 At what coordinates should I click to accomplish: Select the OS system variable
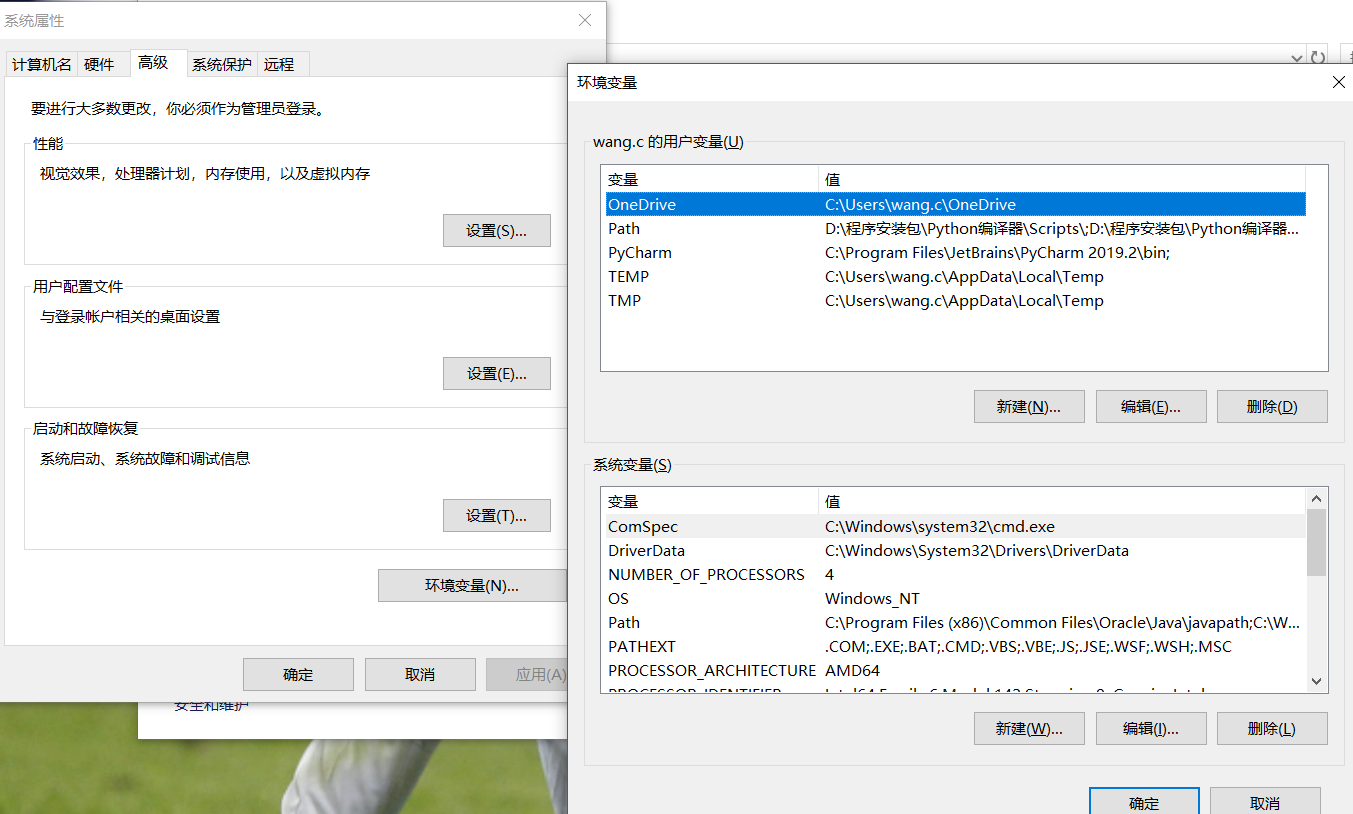point(955,598)
